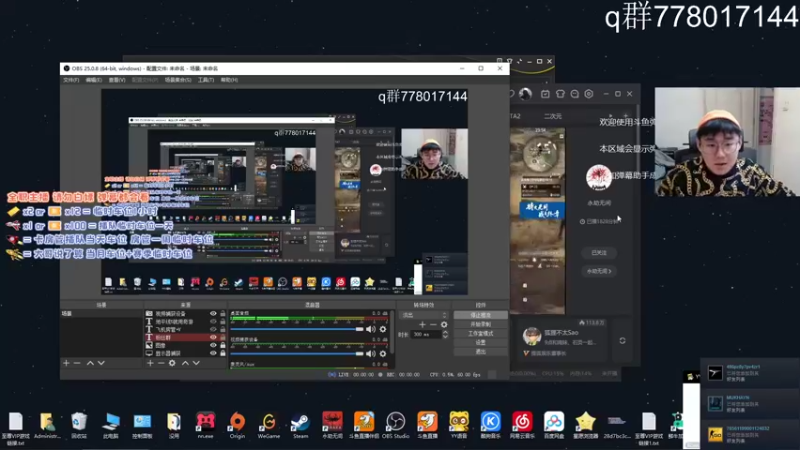
Task: Adjust video capture device volume slider
Action: (x=297, y=354)
